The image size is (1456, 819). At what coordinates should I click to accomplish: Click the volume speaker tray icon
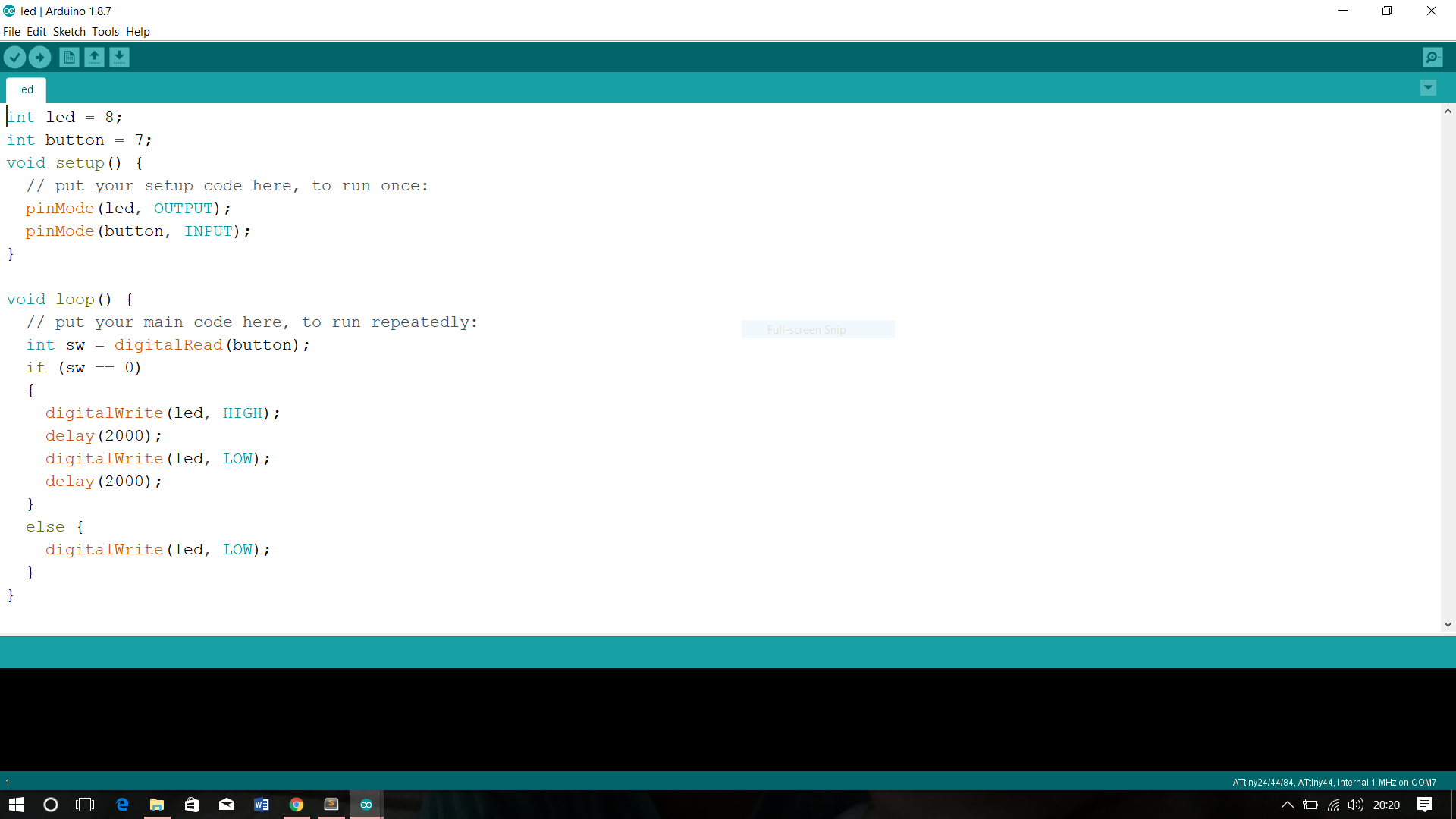(1356, 805)
